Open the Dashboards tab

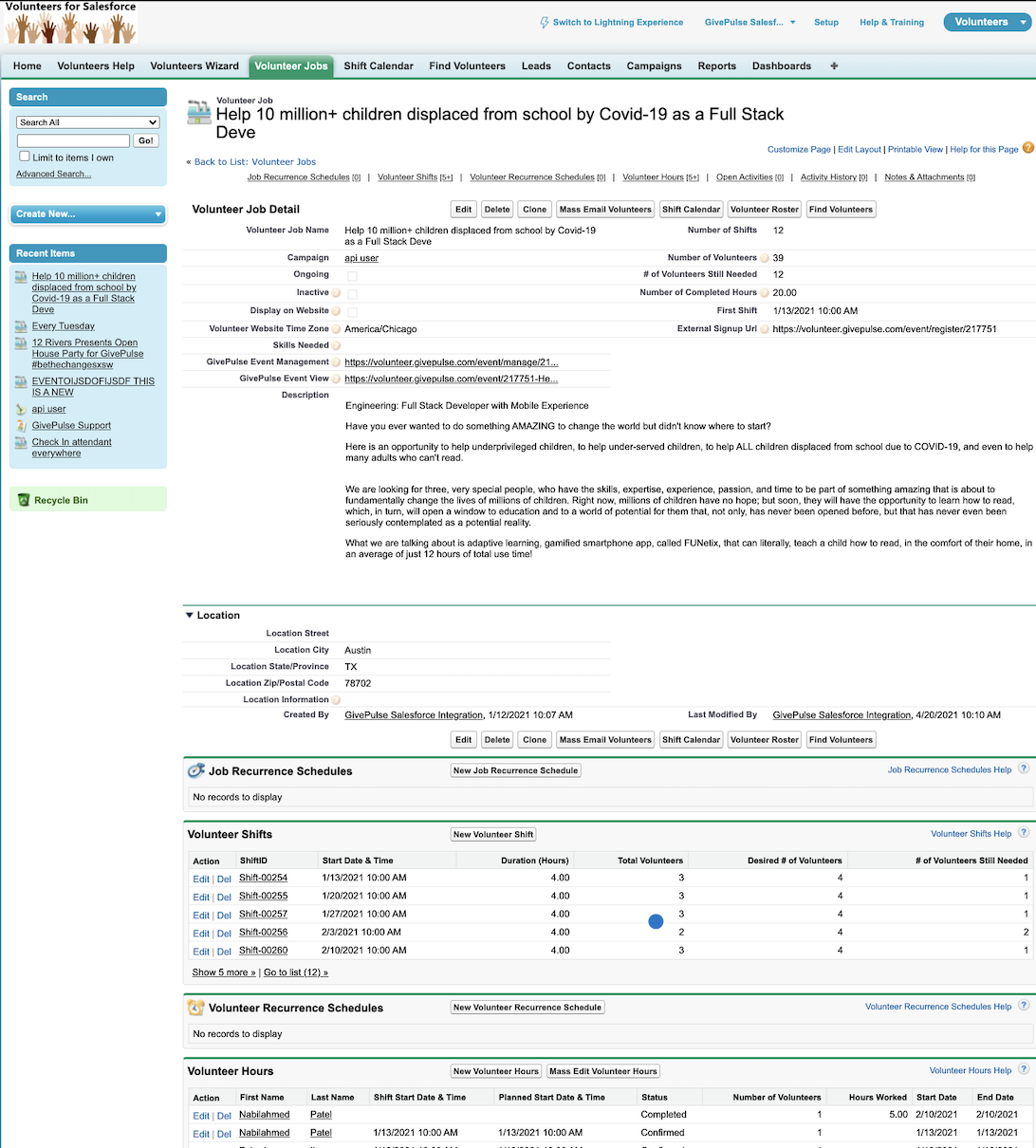(x=782, y=65)
